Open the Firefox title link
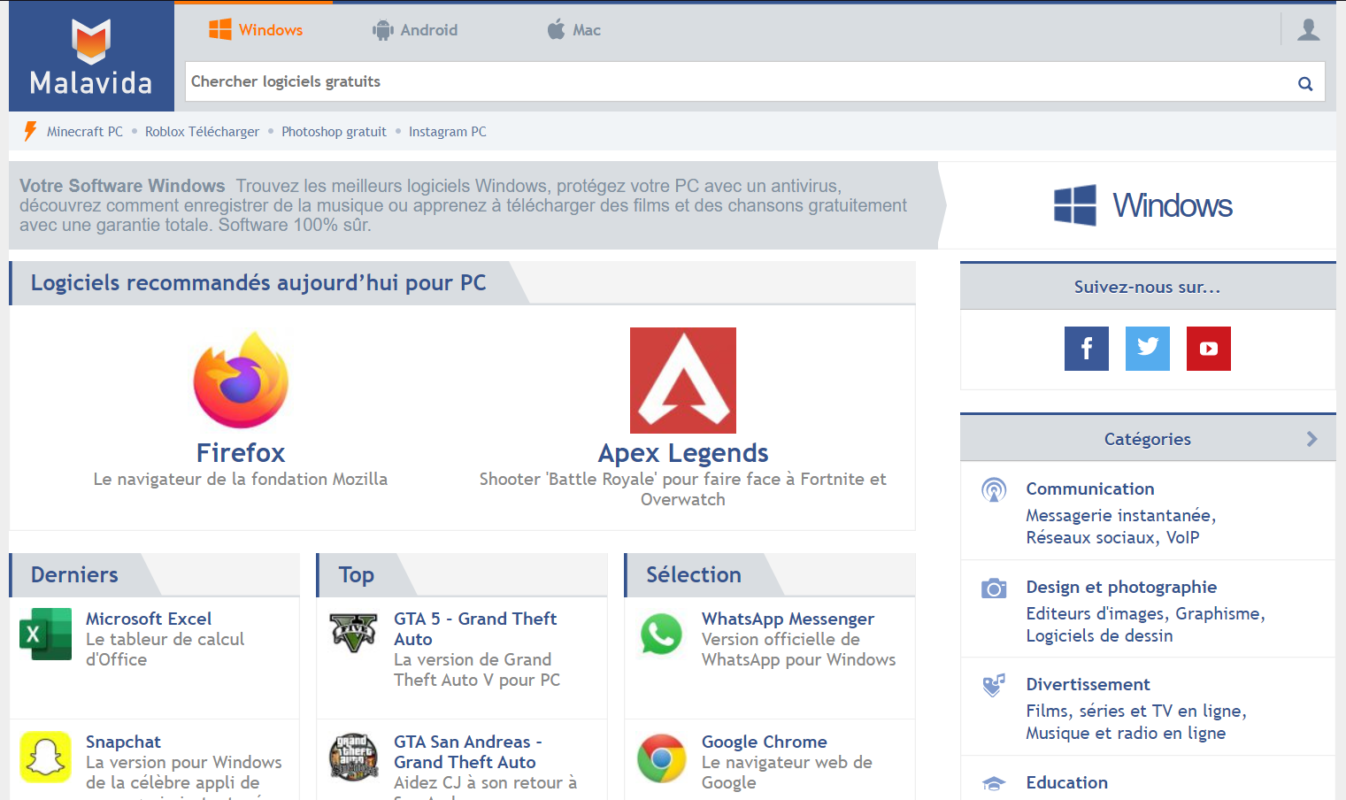This screenshot has height=800, width=1346. click(241, 453)
